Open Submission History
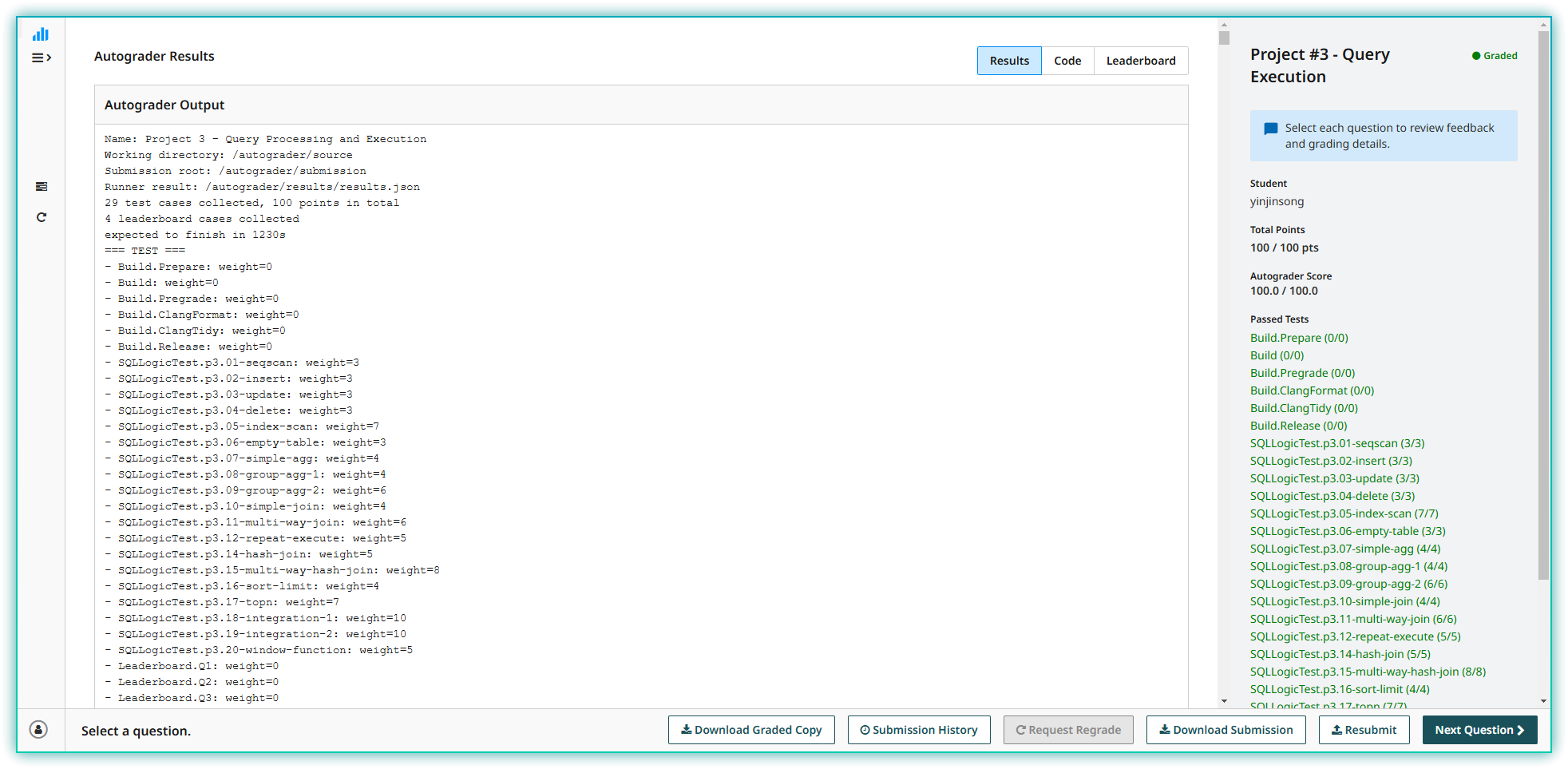This screenshot has height=769, width=1568. coord(918,730)
